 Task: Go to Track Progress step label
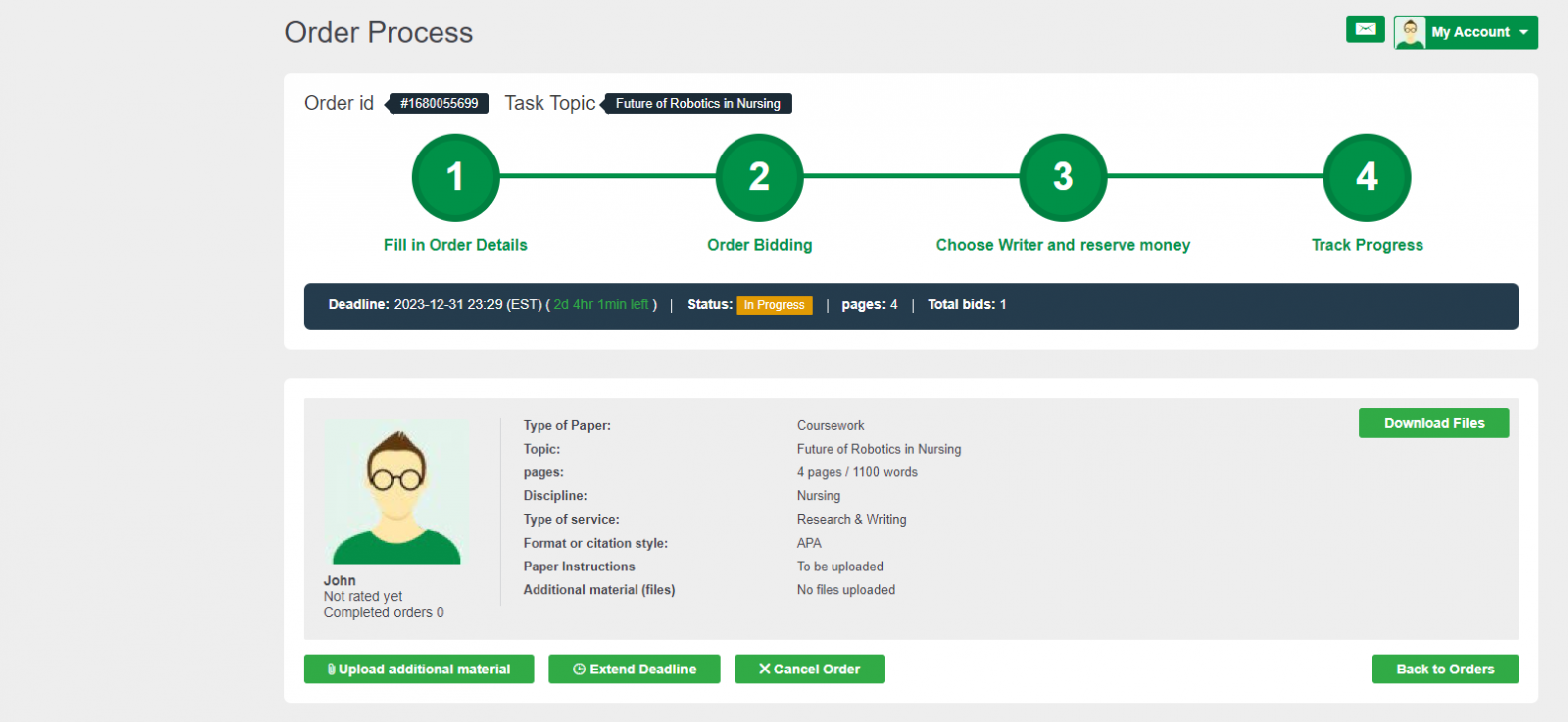click(x=1367, y=245)
